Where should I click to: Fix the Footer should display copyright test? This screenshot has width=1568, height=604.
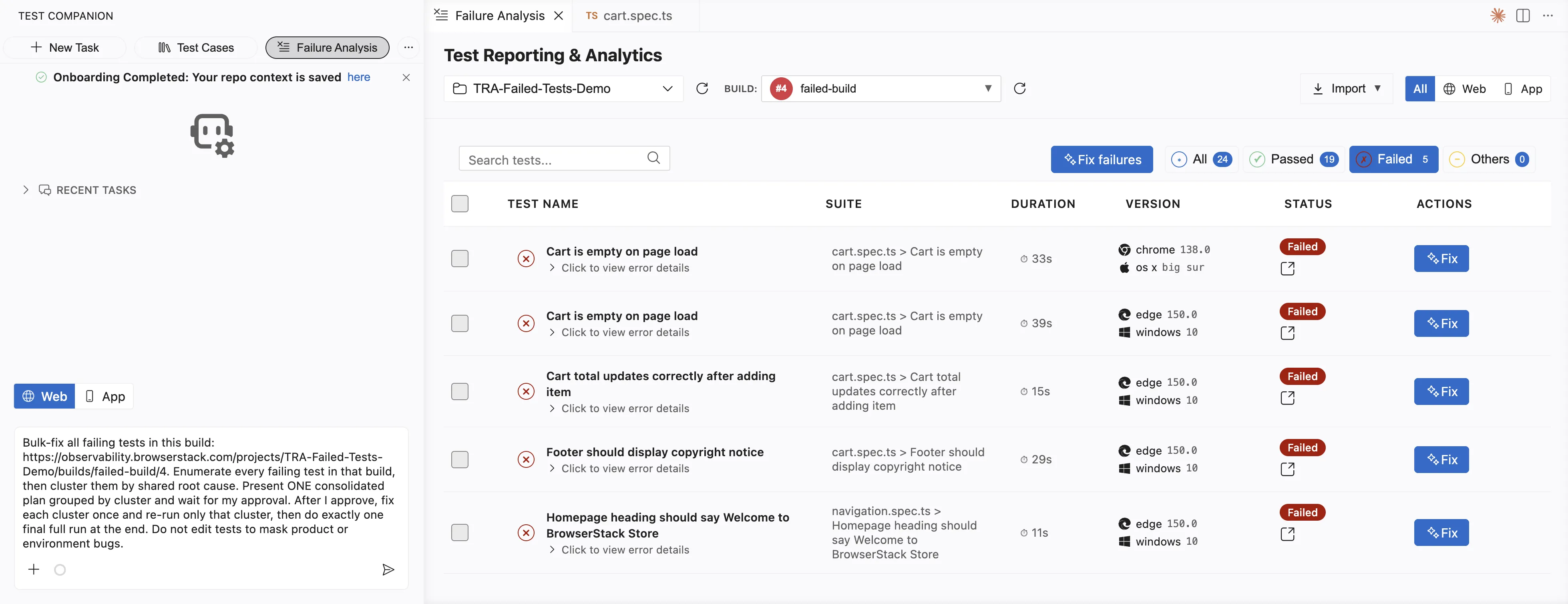(x=1441, y=459)
